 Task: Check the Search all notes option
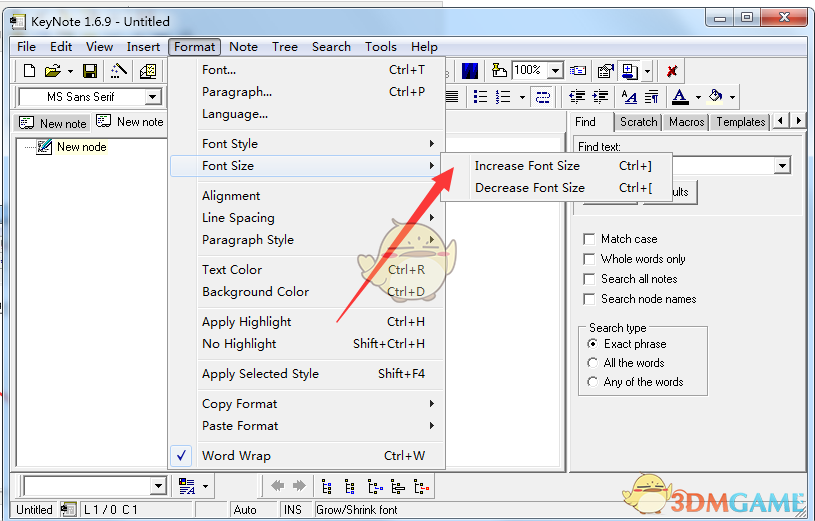click(589, 279)
